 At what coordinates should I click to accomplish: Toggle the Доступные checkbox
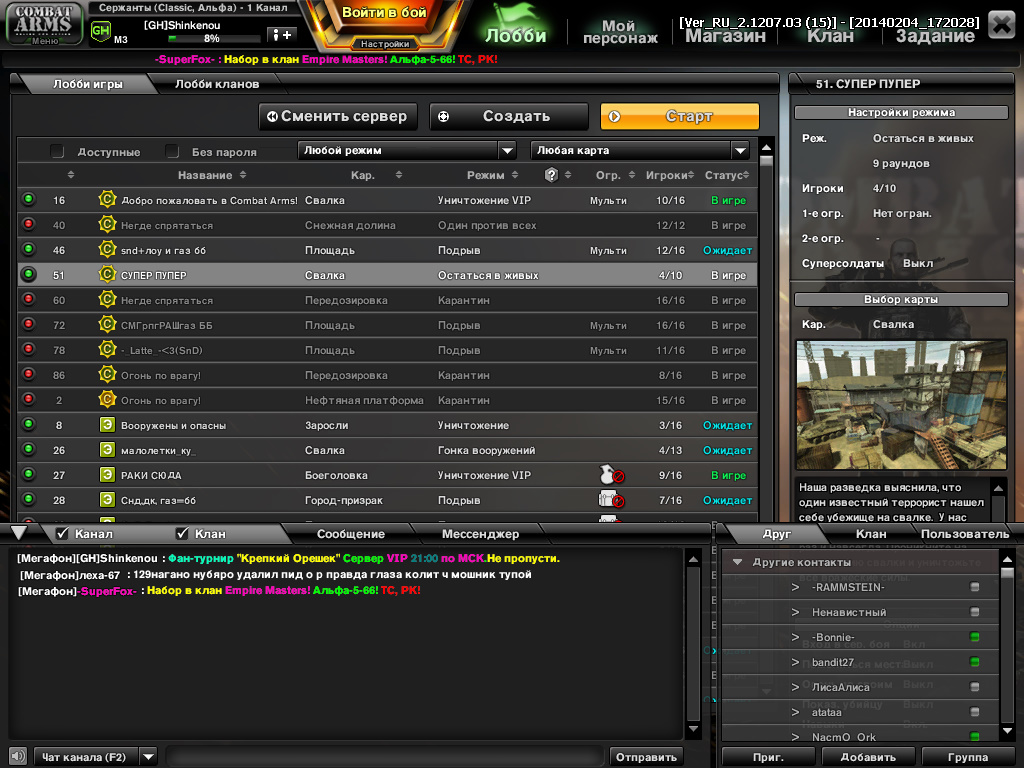(x=57, y=152)
